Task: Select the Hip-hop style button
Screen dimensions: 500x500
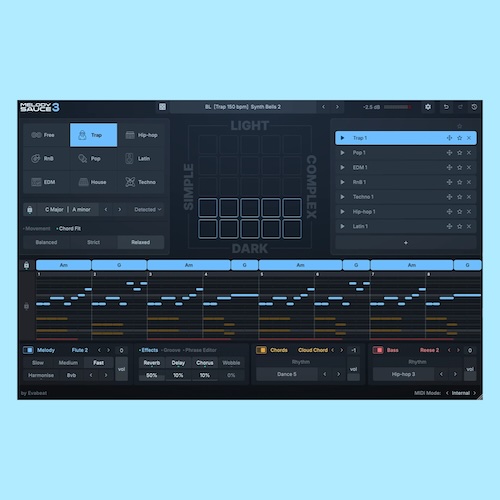Action: point(141,135)
